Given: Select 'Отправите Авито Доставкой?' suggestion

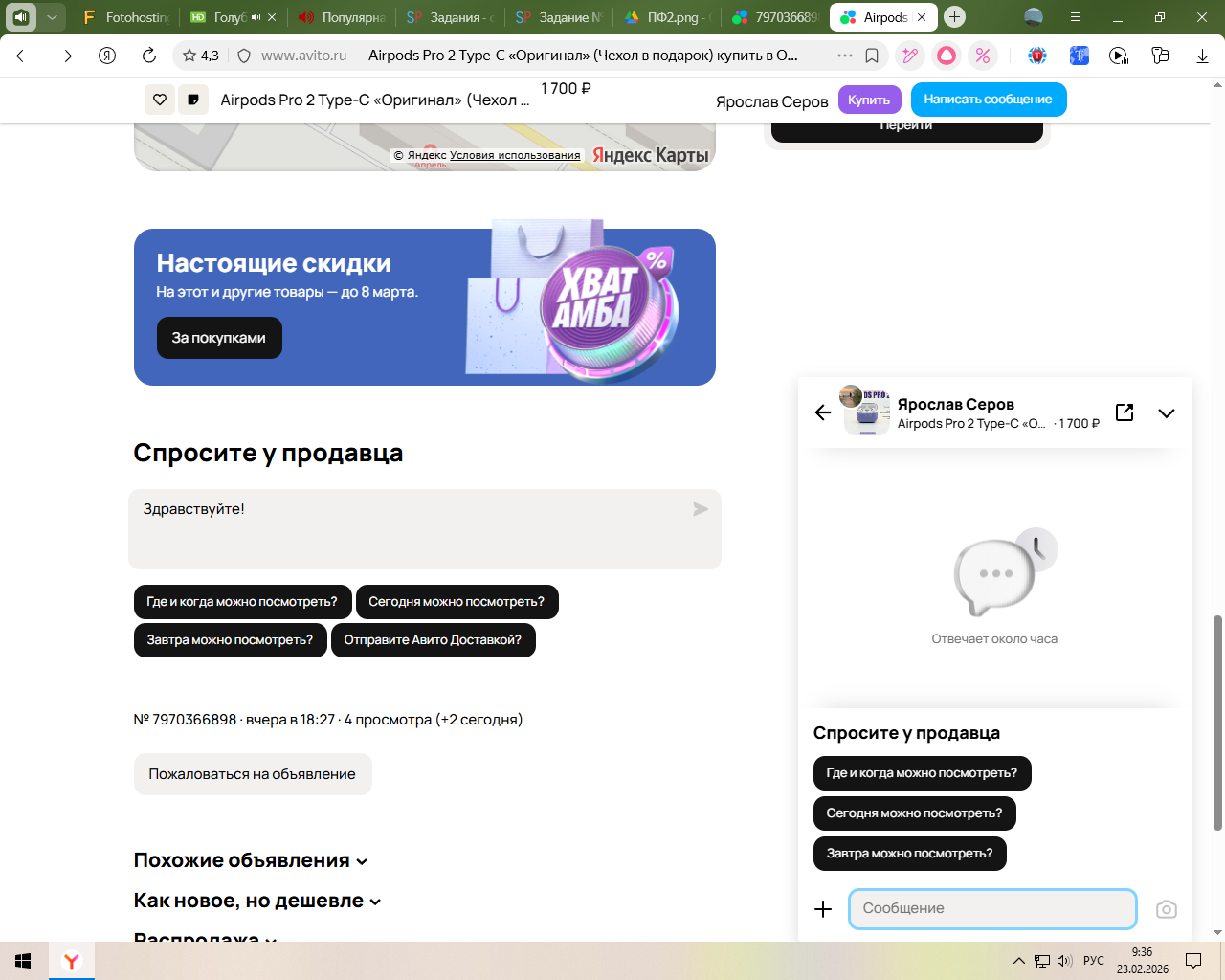Looking at the screenshot, I should coord(433,640).
